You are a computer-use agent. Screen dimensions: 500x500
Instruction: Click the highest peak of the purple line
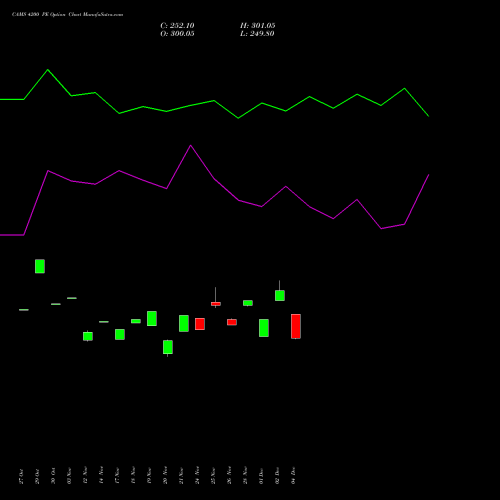191,145
